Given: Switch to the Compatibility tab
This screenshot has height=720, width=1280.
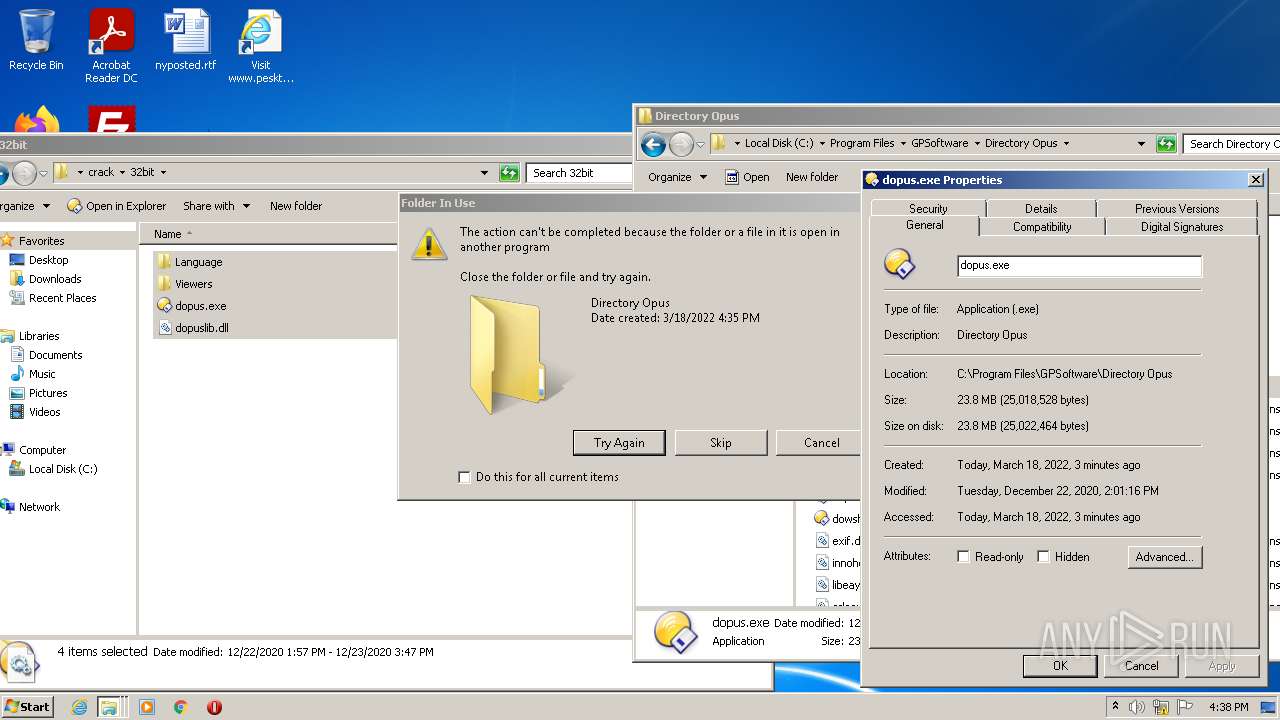Looking at the screenshot, I should 1042,227.
